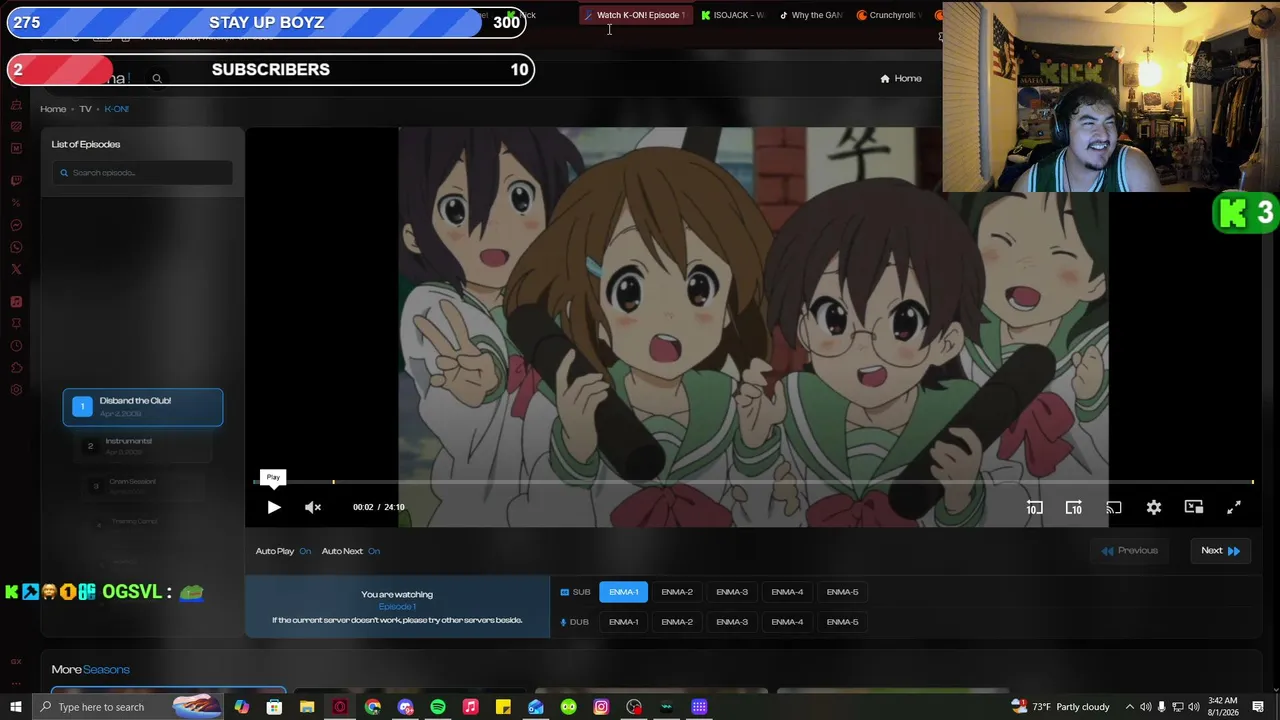1280x720 pixels.
Task: Open Windows Start menu
Action: tap(16, 707)
